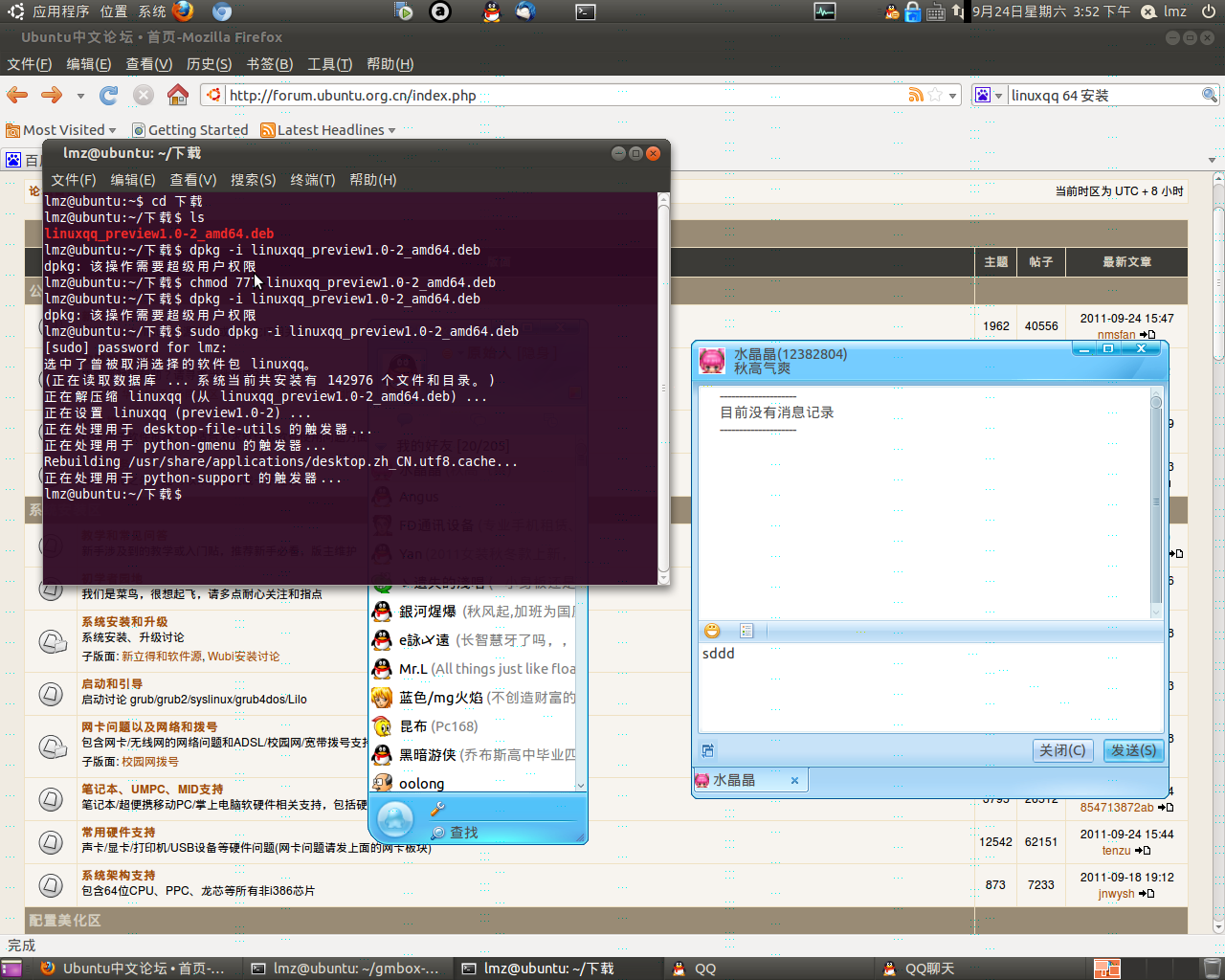
Task: Open media player icon in top panel
Action: 404,11
